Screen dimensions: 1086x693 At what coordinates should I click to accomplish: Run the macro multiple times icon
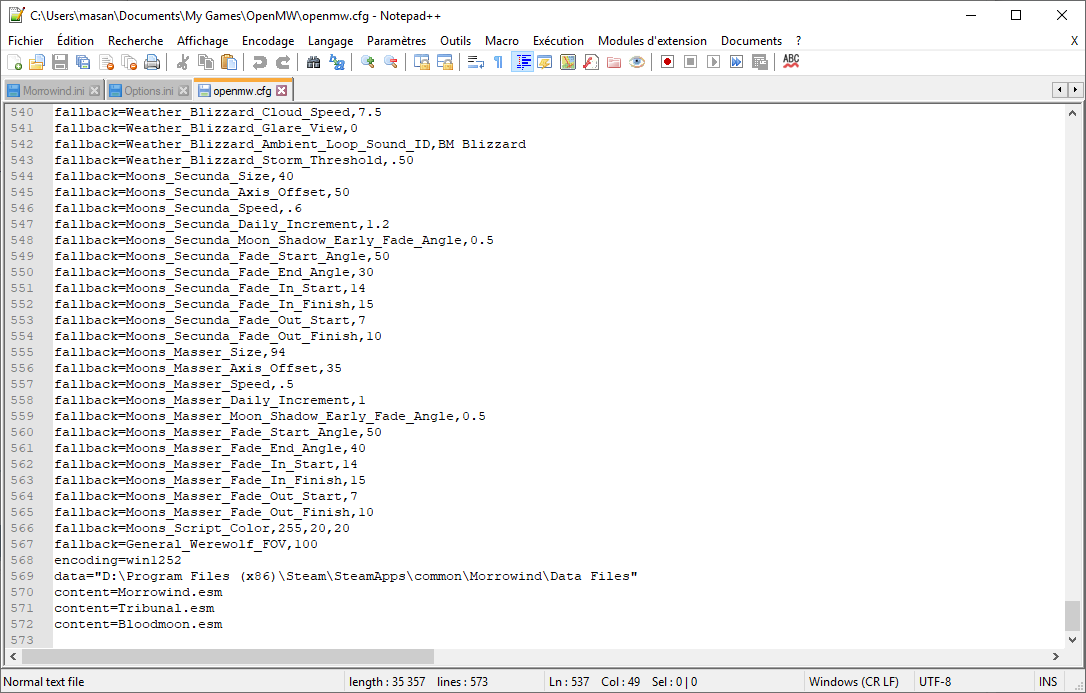click(x=736, y=62)
